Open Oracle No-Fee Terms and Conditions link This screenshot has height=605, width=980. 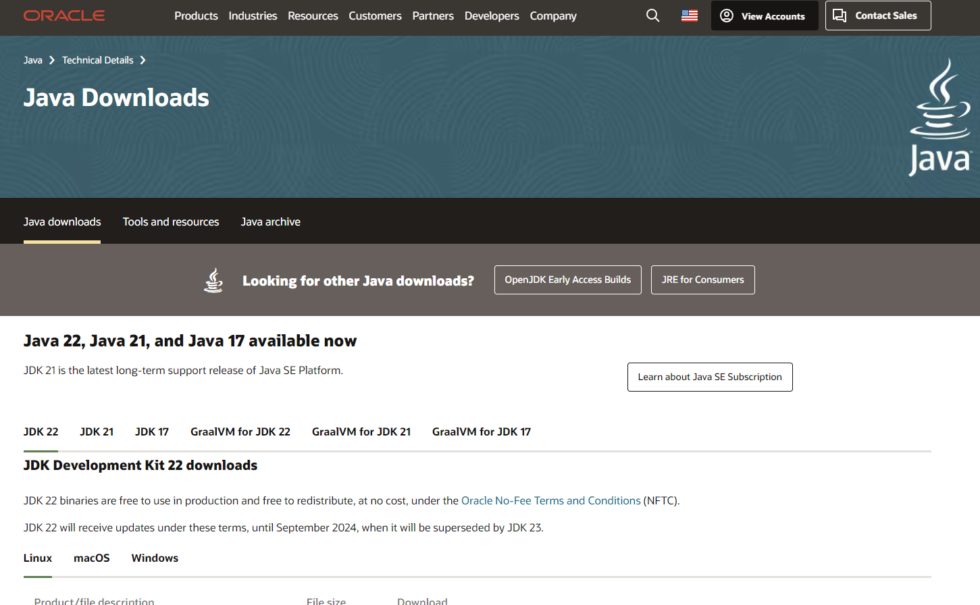[550, 500]
